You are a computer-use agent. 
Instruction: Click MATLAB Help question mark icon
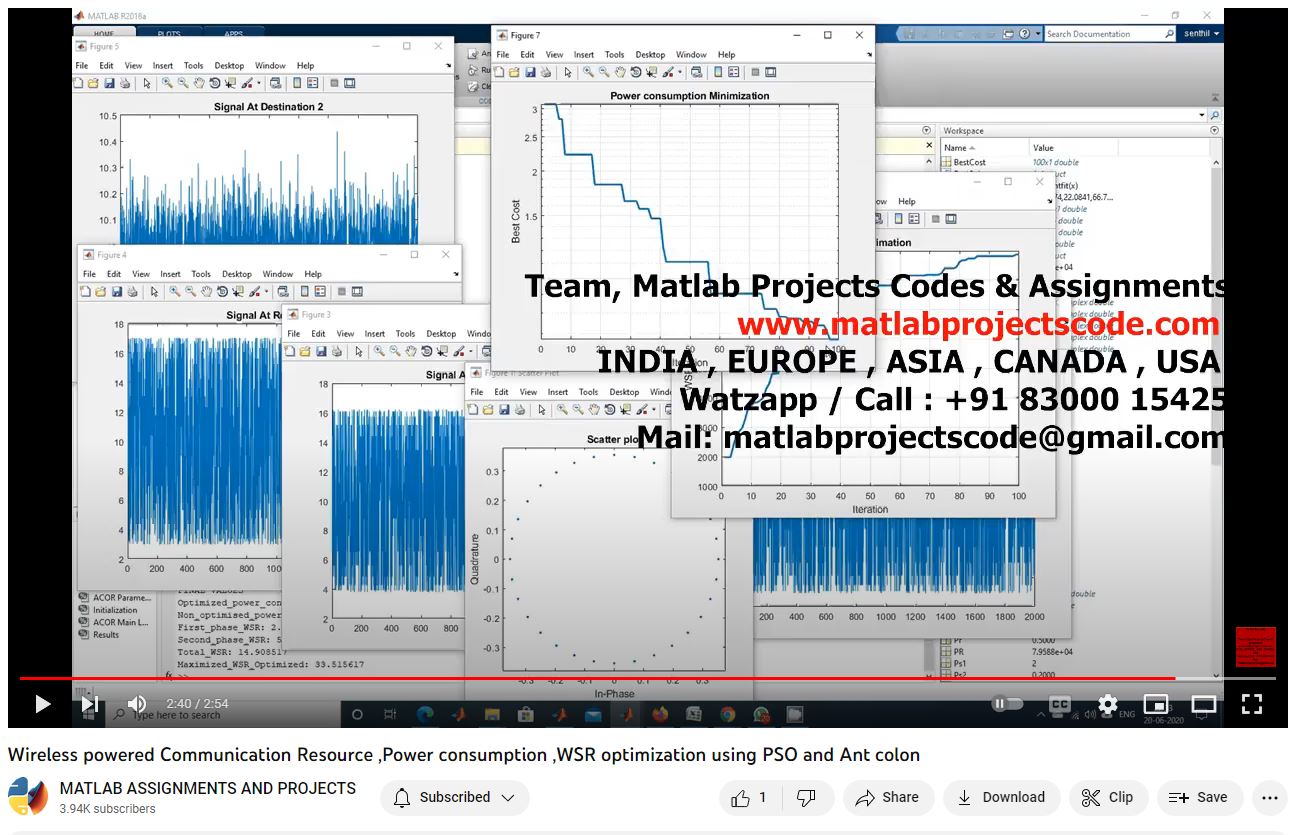(1024, 34)
